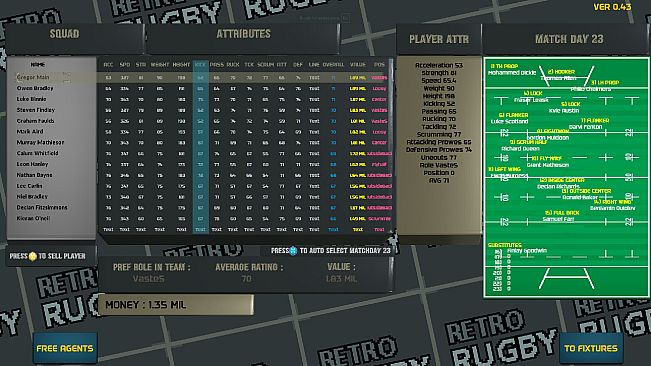Click the Acceleration 53 attribute line

point(438,65)
